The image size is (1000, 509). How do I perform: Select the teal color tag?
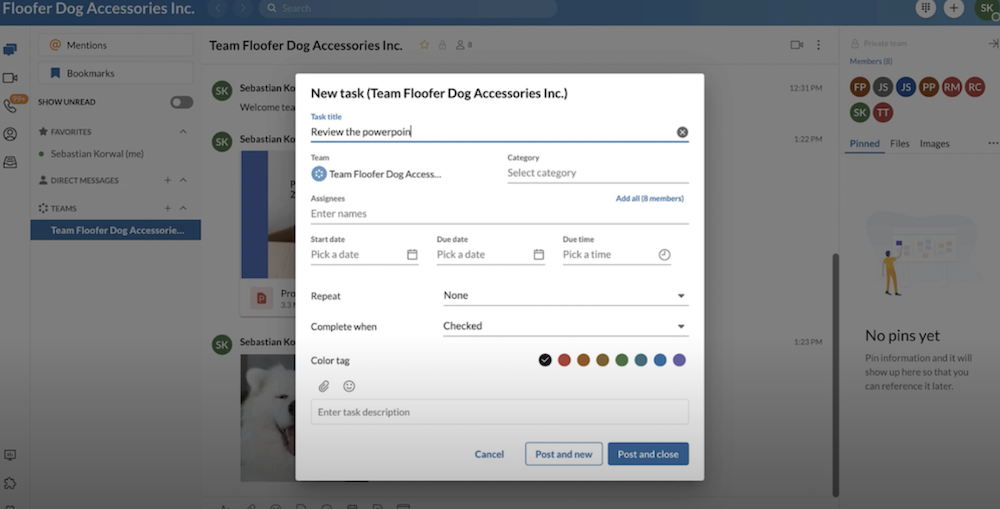tap(641, 360)
